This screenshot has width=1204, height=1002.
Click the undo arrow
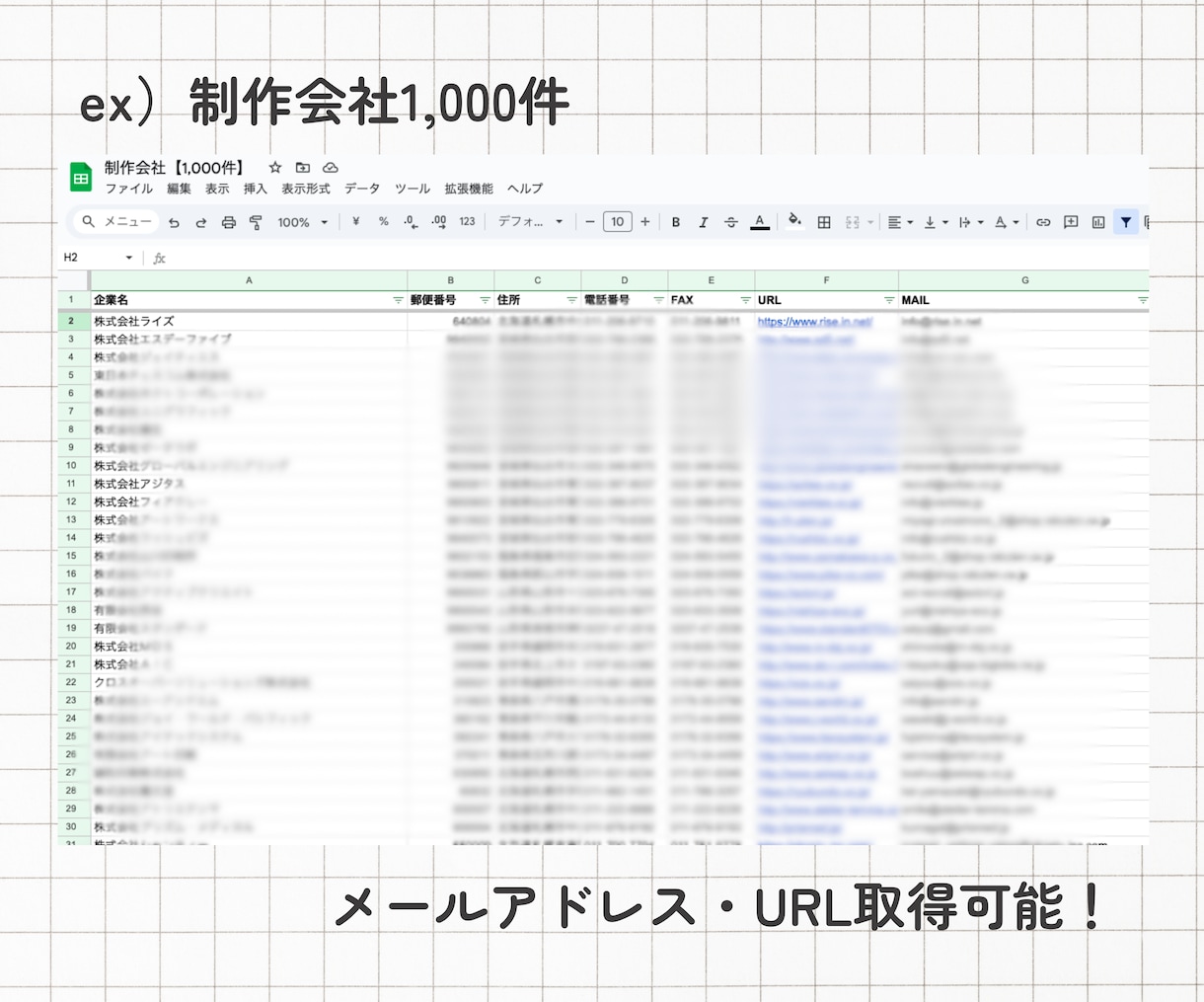tap(174, 222)
